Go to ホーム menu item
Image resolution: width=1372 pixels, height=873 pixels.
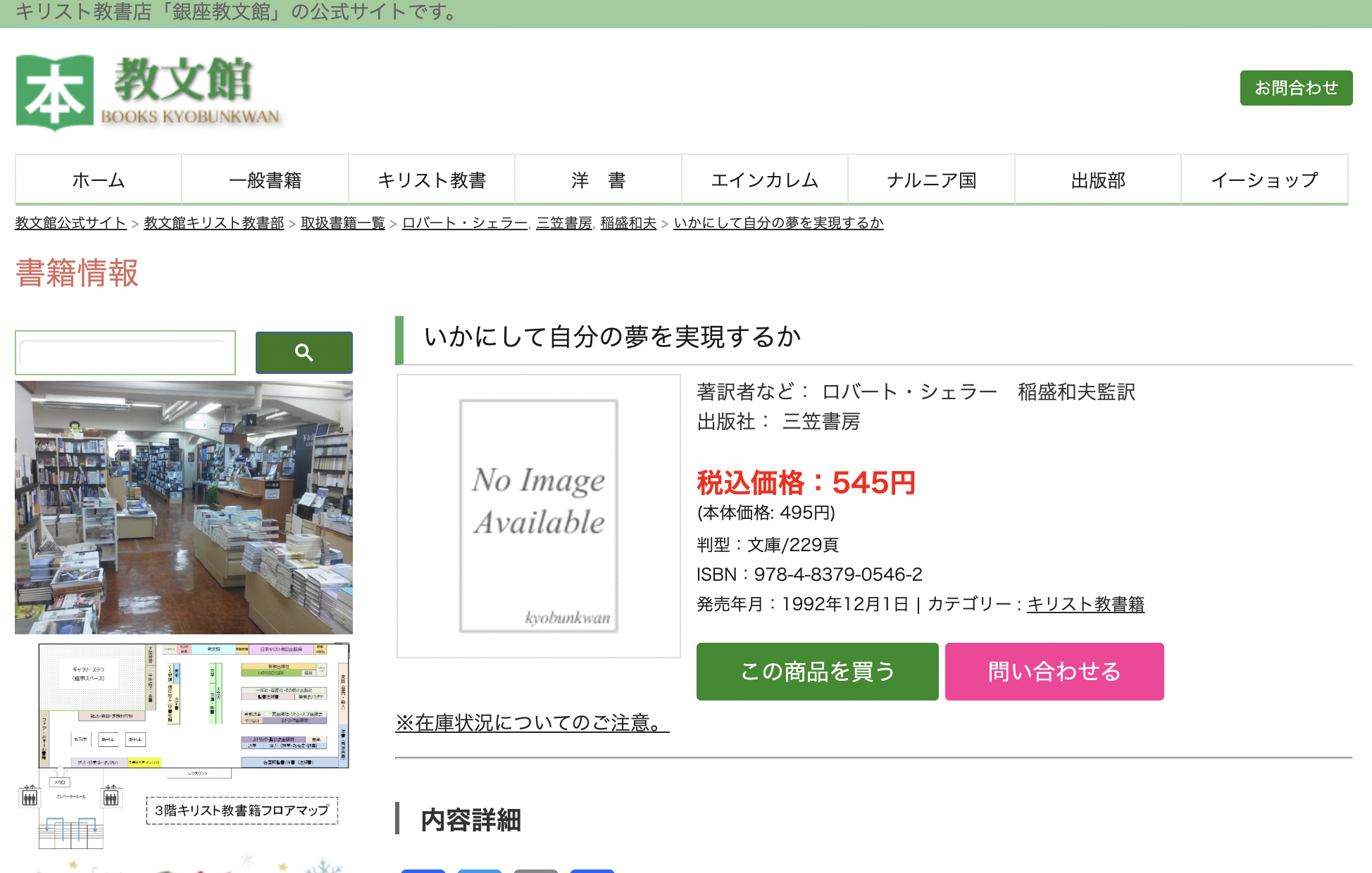99,180
